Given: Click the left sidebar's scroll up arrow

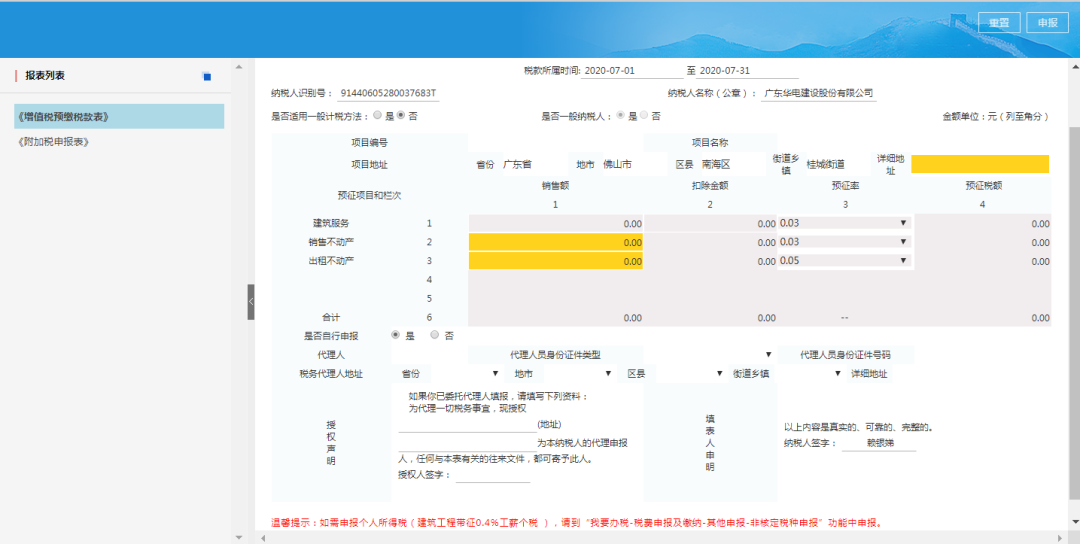Looking at the screenshot, I should pos(239,67).
